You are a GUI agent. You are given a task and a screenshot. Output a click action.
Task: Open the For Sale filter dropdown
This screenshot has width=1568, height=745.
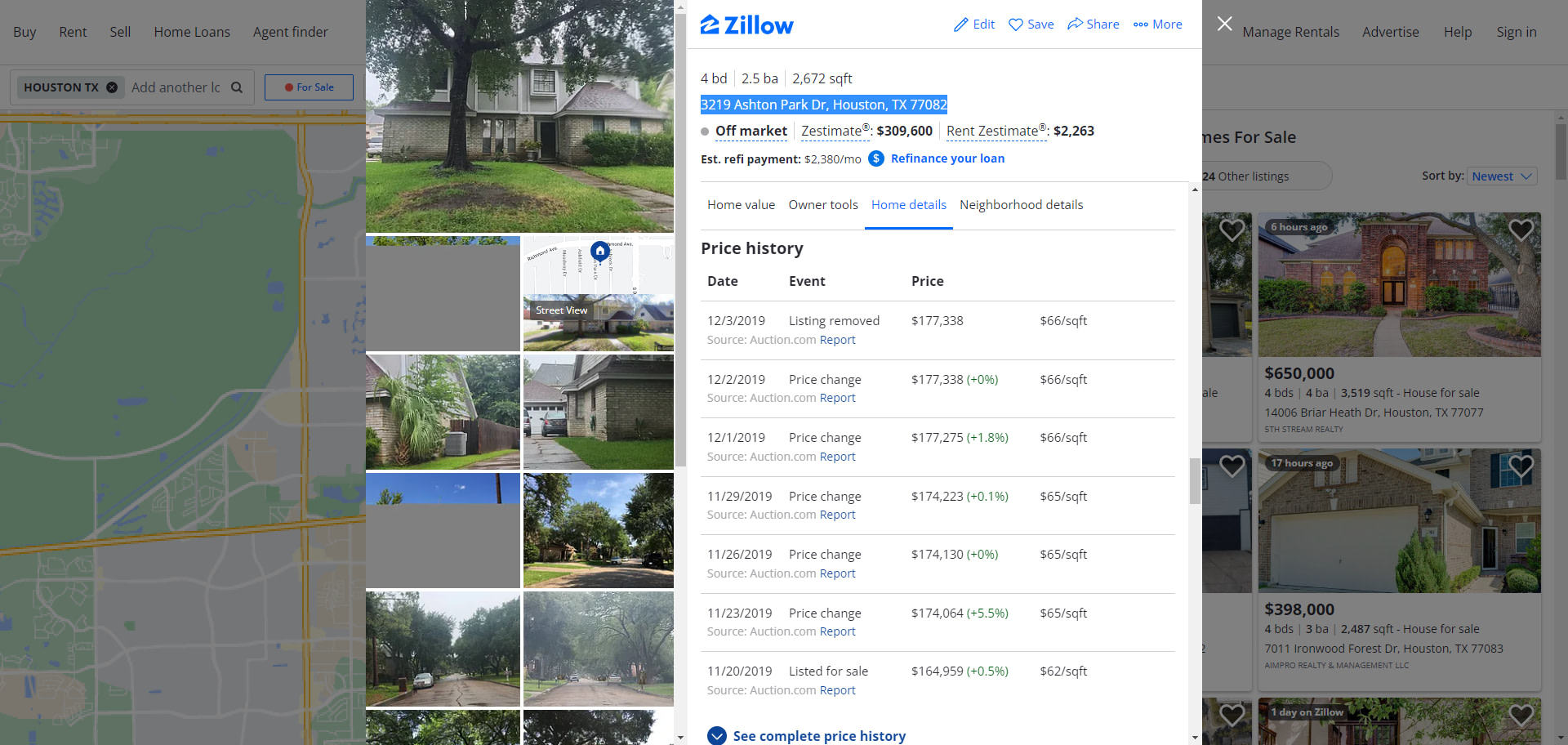pyautogui.click(x=309, y=87)
